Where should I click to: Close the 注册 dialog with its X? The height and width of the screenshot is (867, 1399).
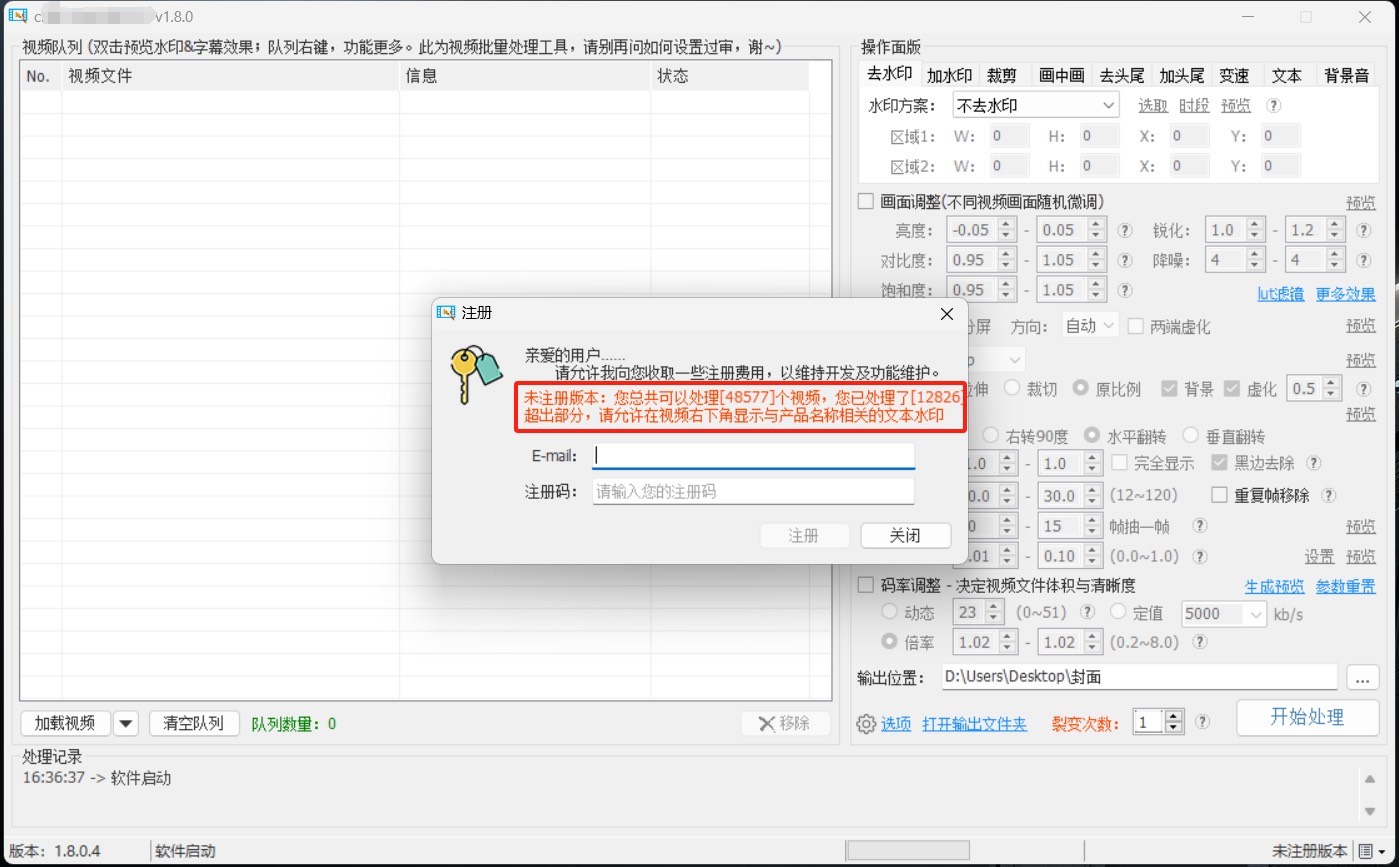pos(947,314)
